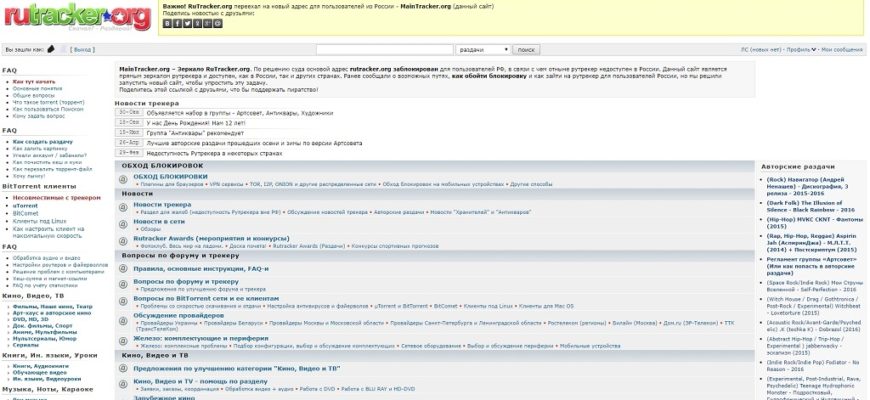
Task: Open the Новости в сети forum
Action: pyautogui.click(x=159, y=221)
